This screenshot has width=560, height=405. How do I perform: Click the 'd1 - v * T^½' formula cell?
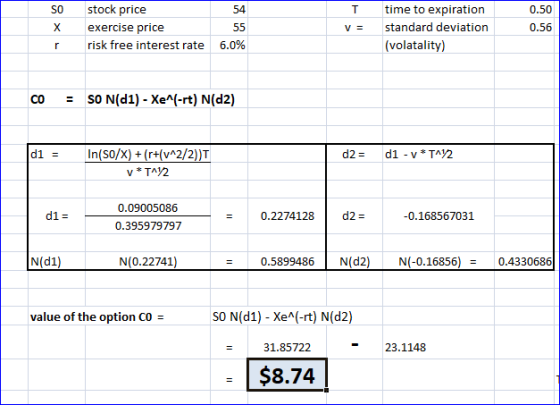[419, 154]
